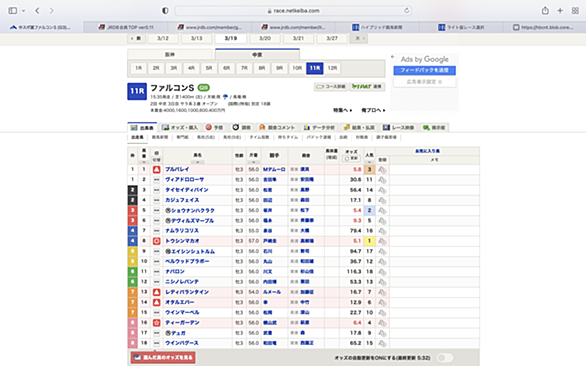
Task: Click the double-circle mark of トウシンマカオ
Action: point(157,241)
